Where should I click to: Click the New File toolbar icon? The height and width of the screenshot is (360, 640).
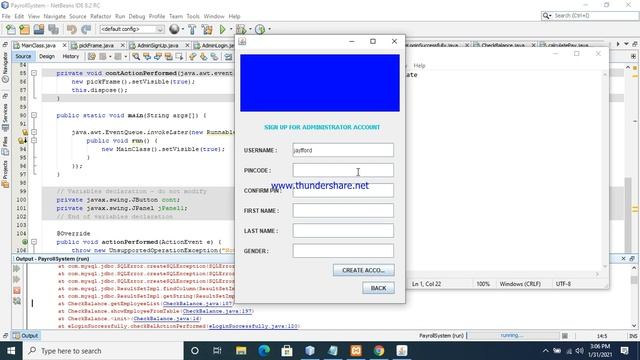pos(11,29)
